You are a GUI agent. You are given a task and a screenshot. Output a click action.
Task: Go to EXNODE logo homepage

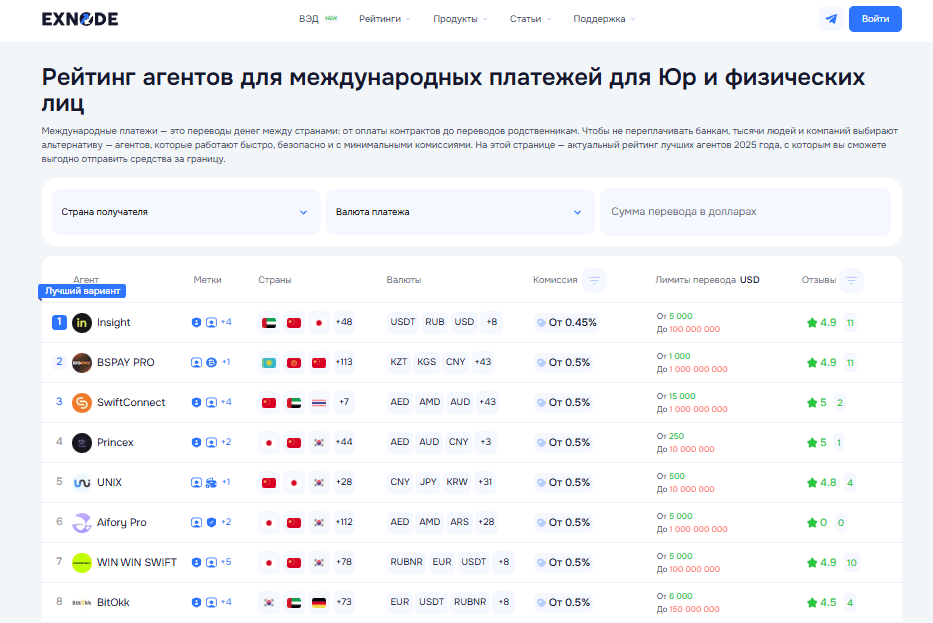coord(80,19)
